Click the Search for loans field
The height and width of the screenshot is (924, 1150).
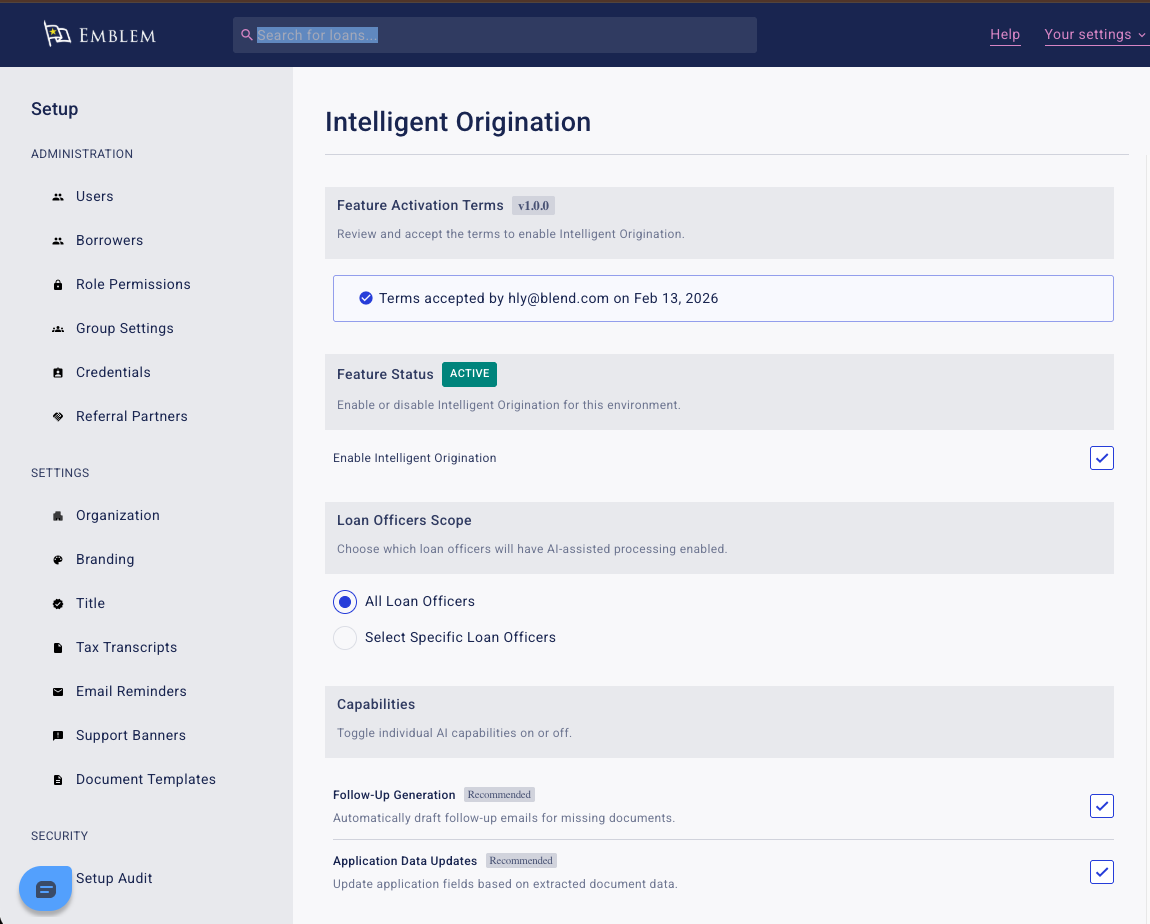tap(495, 35)
